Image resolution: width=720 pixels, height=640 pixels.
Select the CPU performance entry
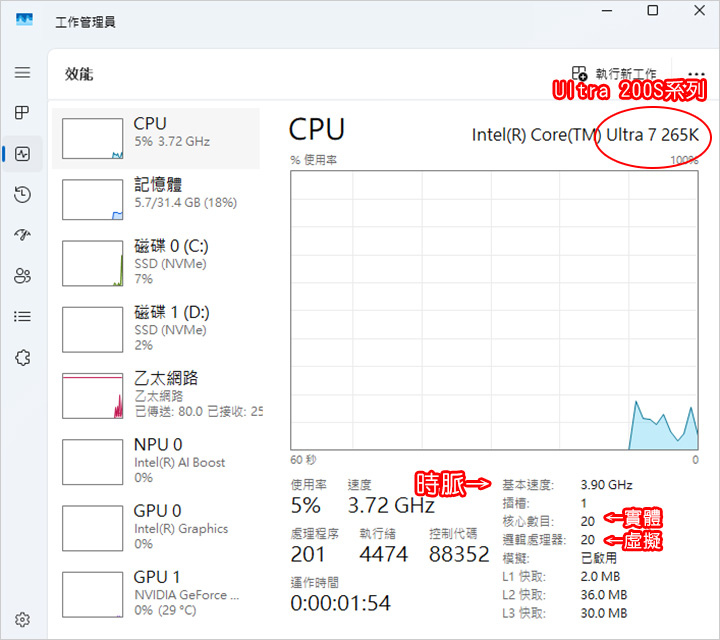click(156, 138)
